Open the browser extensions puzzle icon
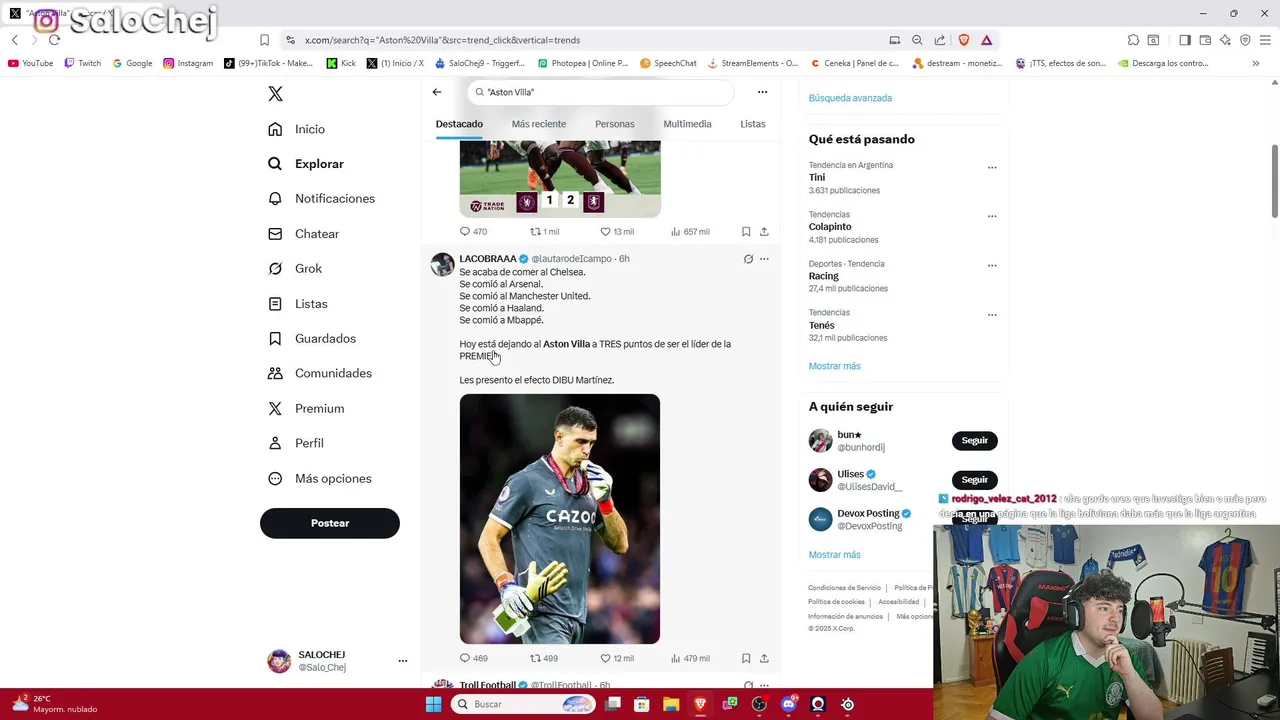Screen dimensions: 1280x720 tap(1133, 40)
